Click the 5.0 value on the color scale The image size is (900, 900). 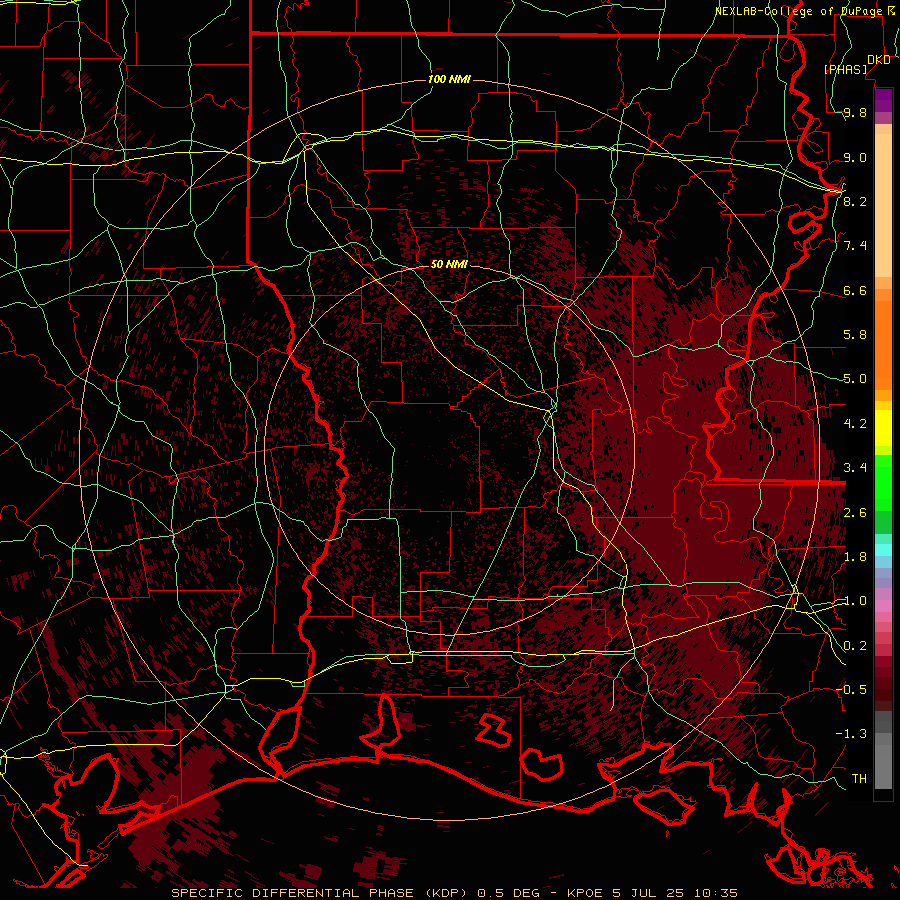click(855, 379)
